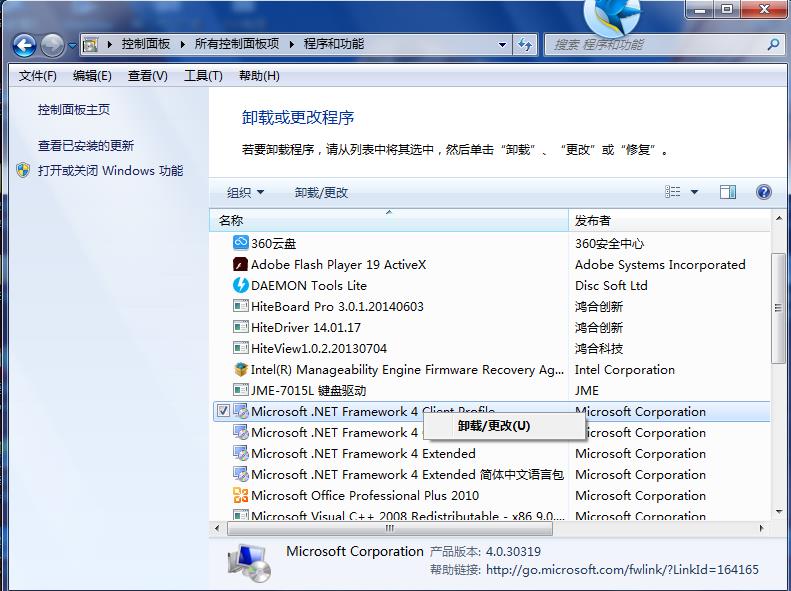Select DAEMON Tools Lite row text
791x591 pixels.
pyautogui.click(x=309, y=285)
